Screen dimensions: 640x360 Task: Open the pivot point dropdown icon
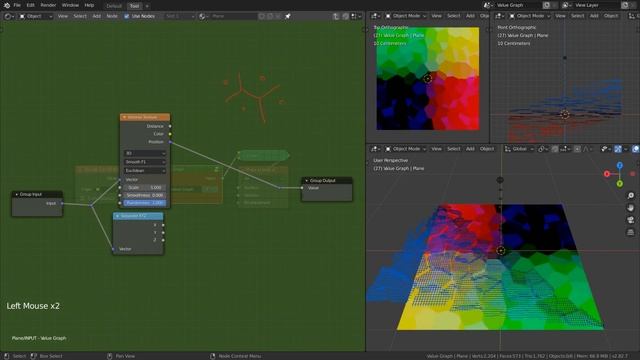[543, 149]
